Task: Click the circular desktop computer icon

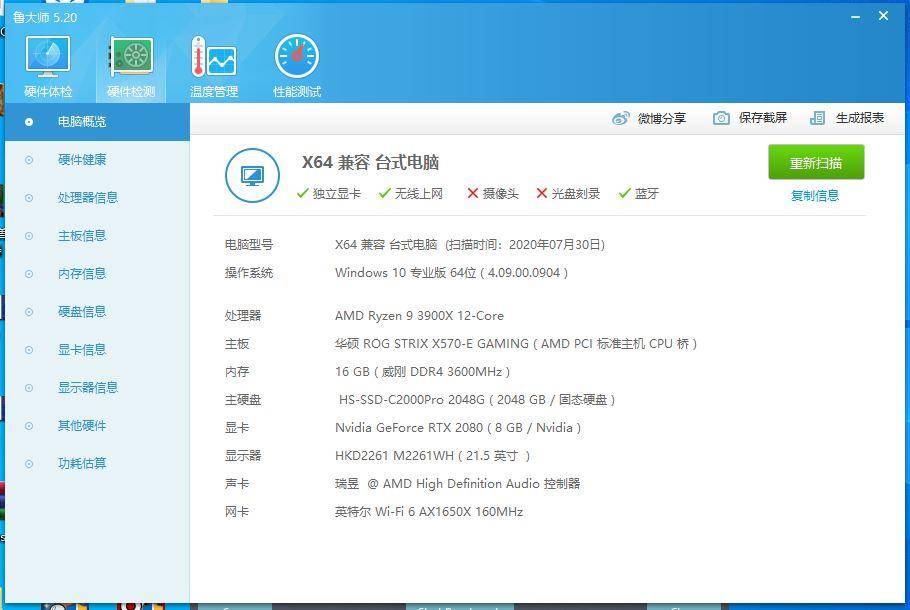Action: pos(252,175)
